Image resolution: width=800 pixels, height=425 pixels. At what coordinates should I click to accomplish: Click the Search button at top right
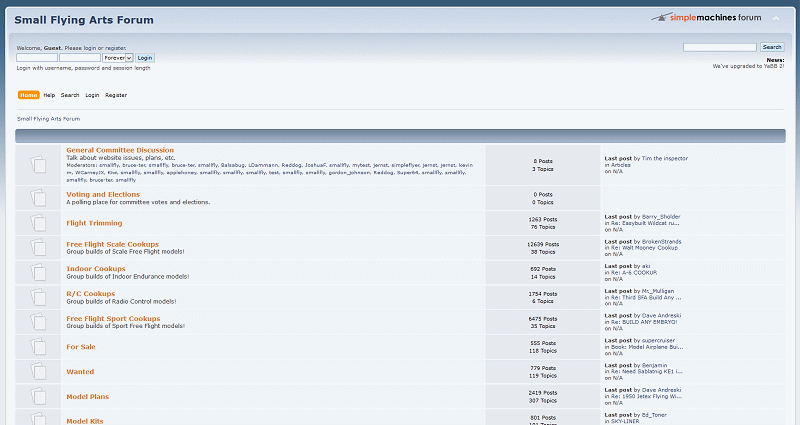772,47
